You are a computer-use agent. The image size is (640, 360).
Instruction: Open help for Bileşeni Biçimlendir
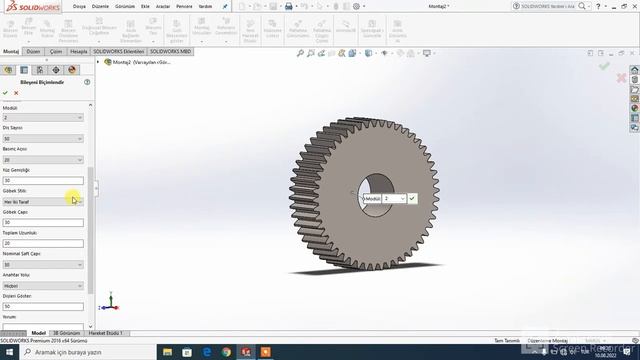click(87, 82)
